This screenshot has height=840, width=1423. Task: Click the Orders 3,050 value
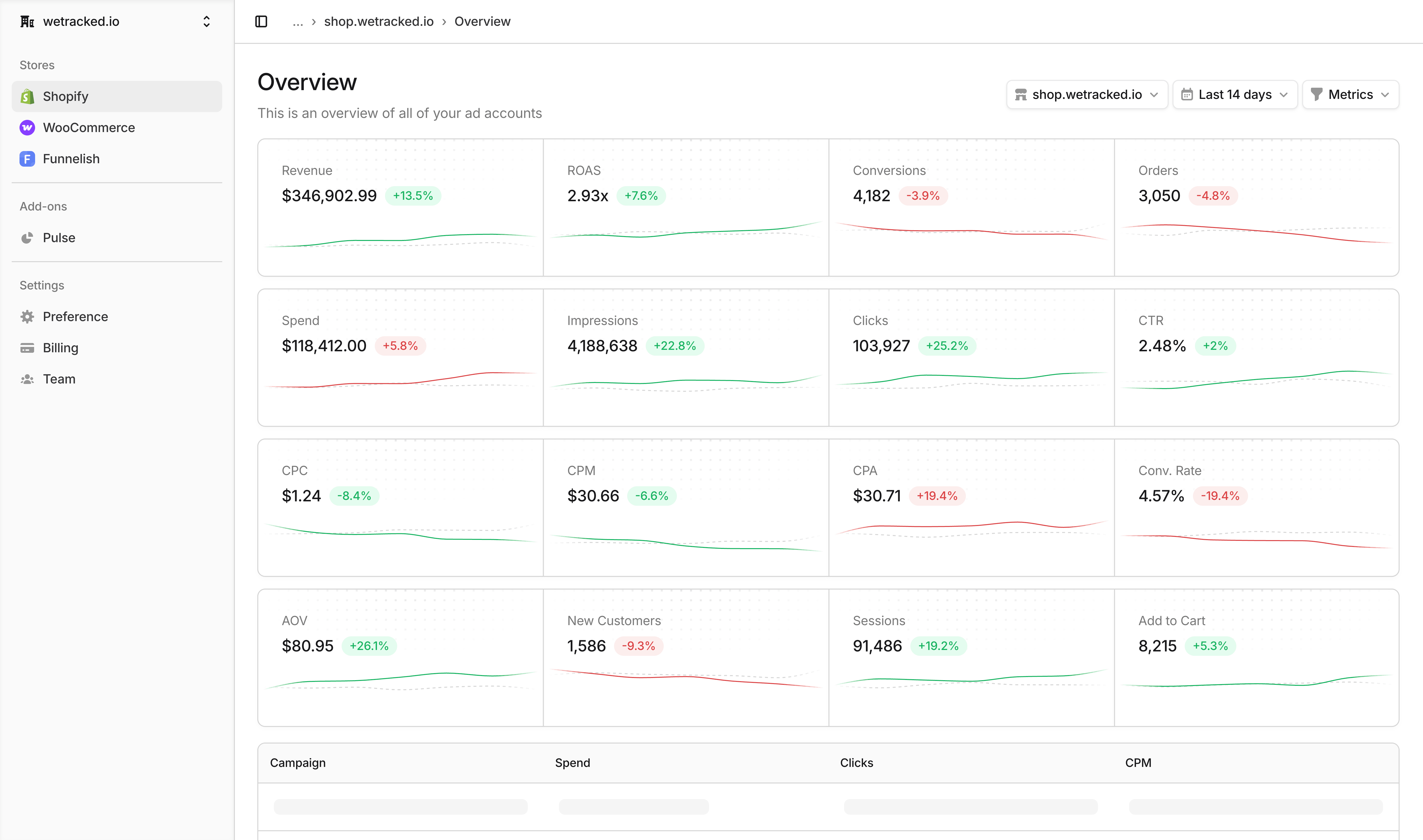click(x=1159, y=196)
